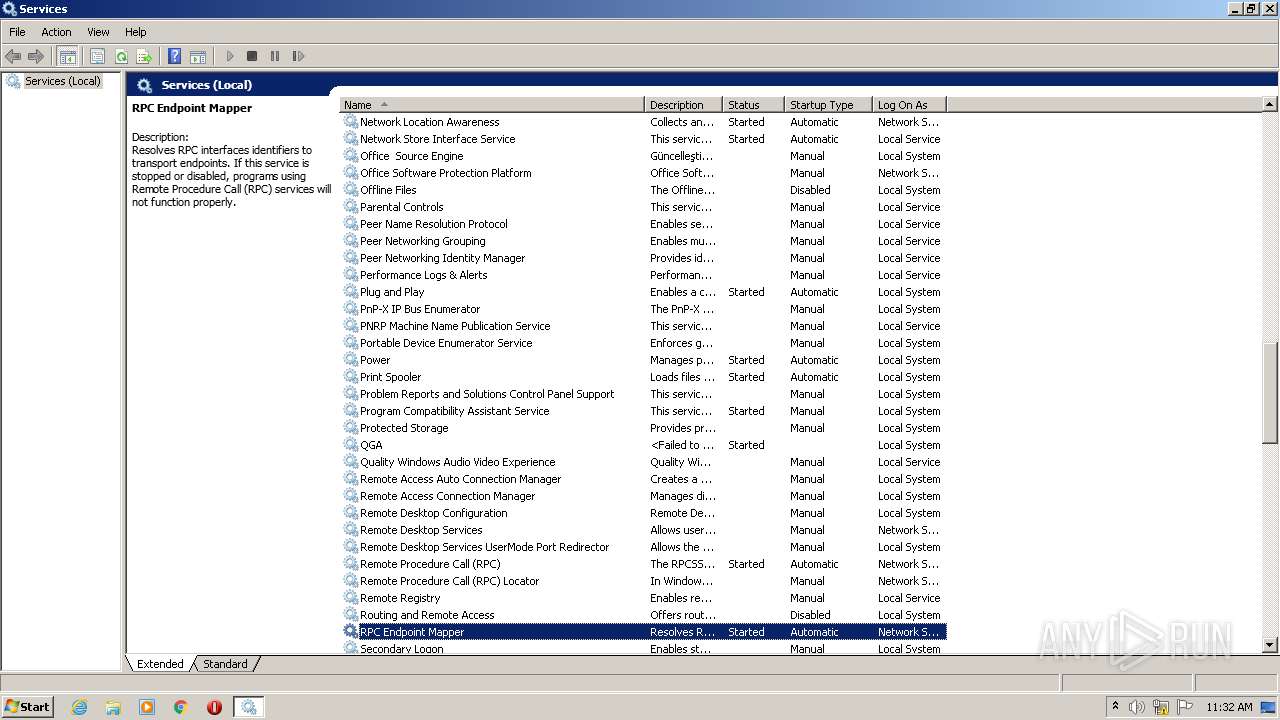1280x720 pixels.
Task: Open the Action menu
Action: (x=56, y=32)
